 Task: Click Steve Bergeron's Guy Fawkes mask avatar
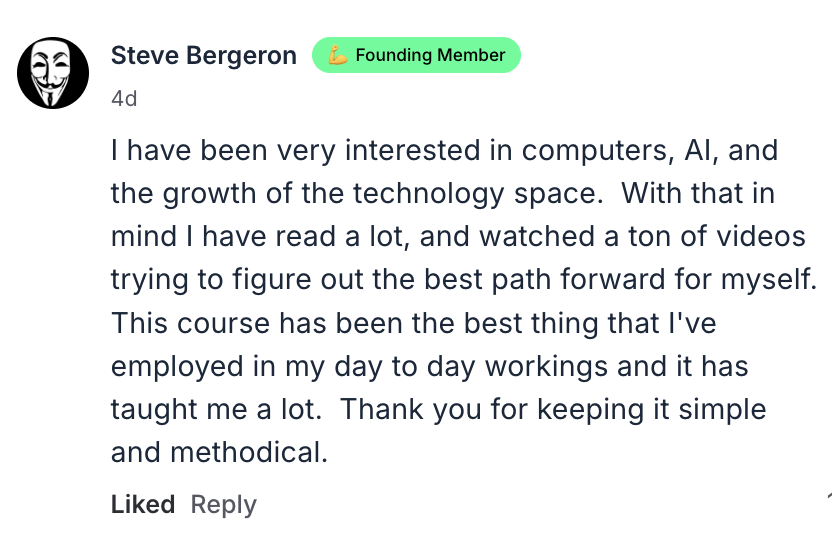point(53,73)
